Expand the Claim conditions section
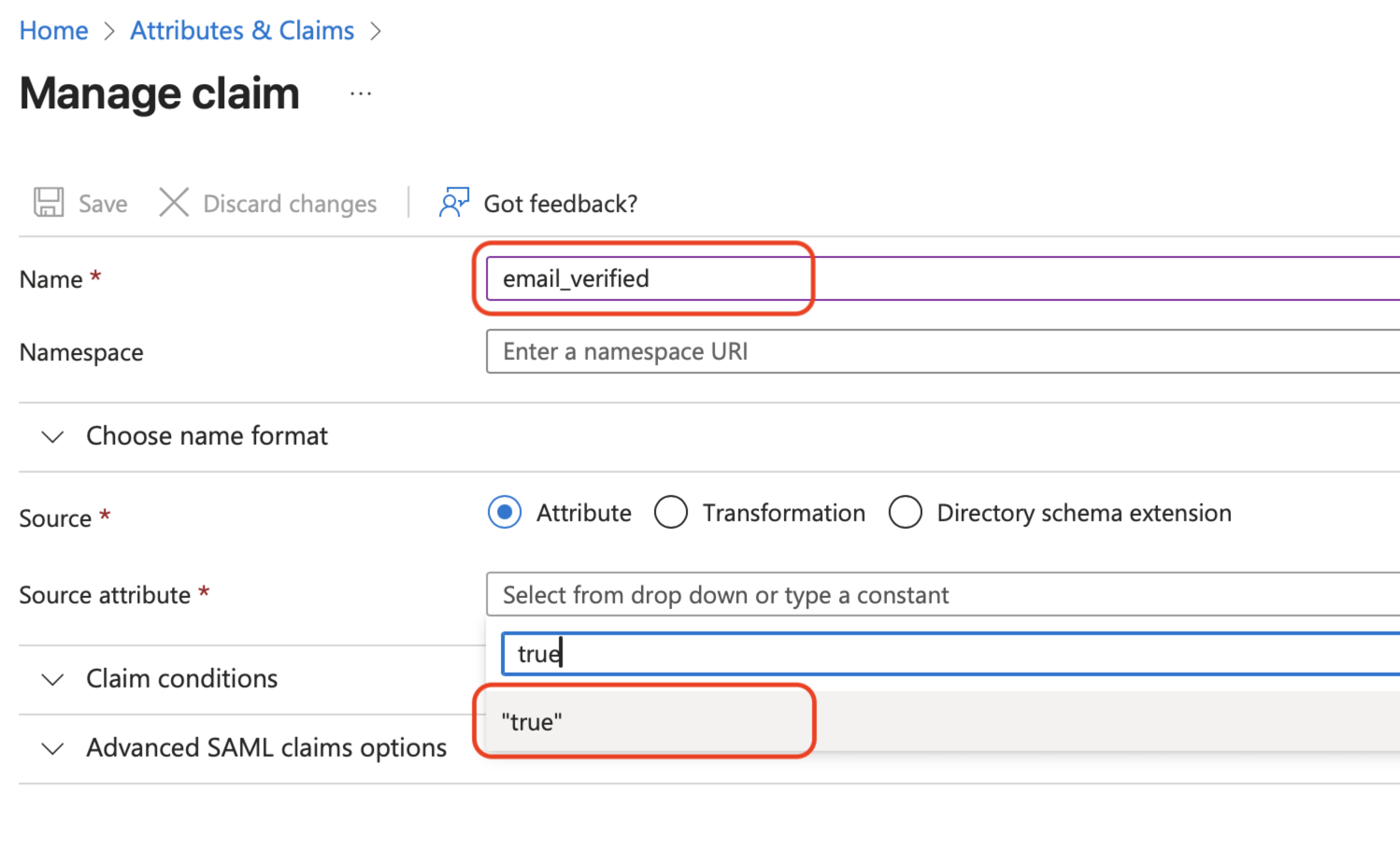Screen dimensions: 1400x865 (x=181, y=679)
